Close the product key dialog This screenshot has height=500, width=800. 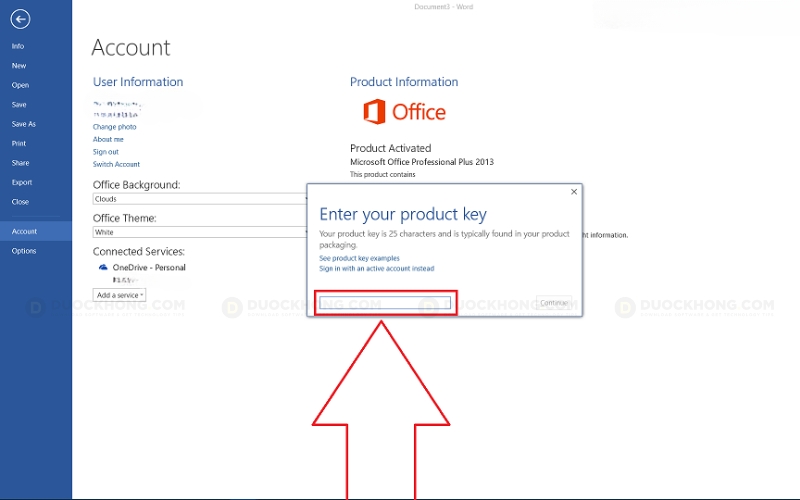(574, 192)
